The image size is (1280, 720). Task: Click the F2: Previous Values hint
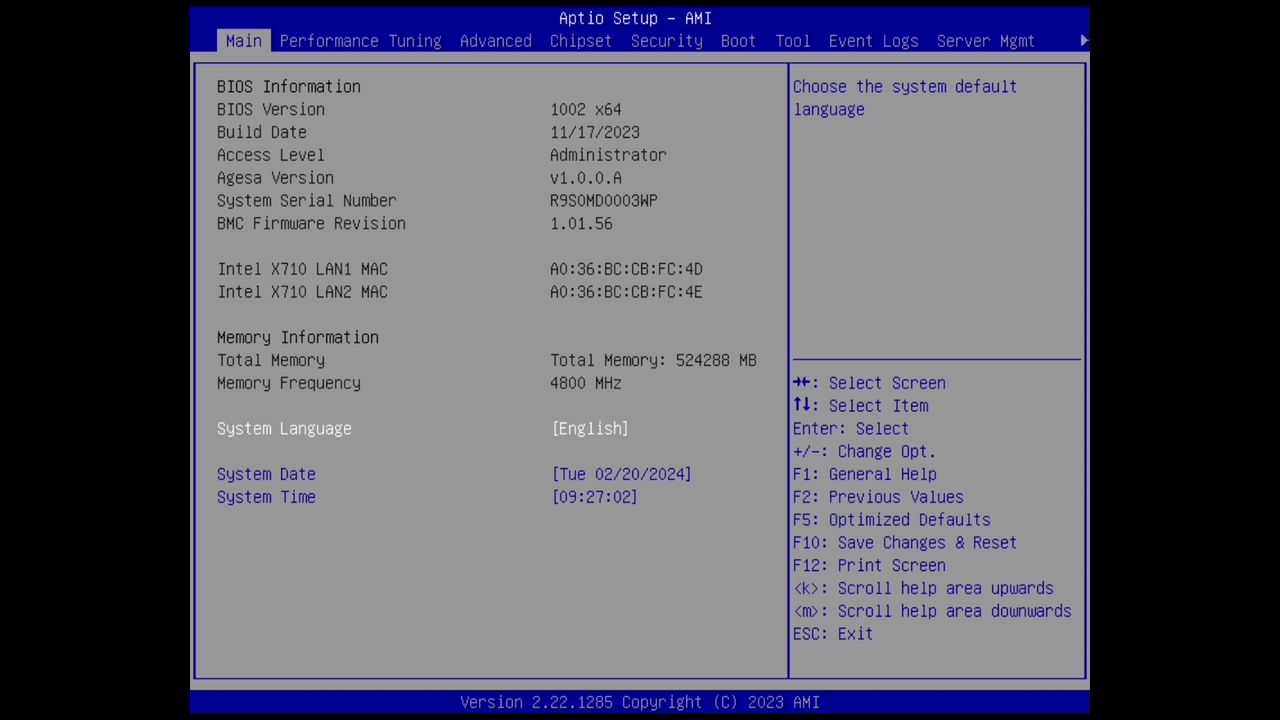click(x=878, y=497)
